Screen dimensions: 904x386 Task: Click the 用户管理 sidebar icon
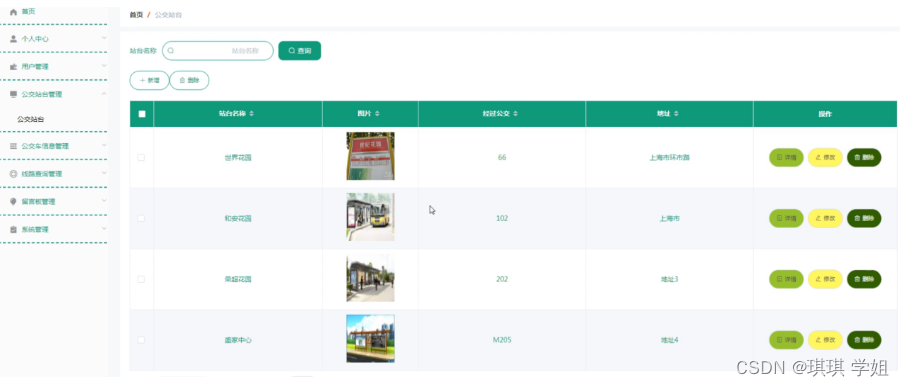(x=14, y=67)
